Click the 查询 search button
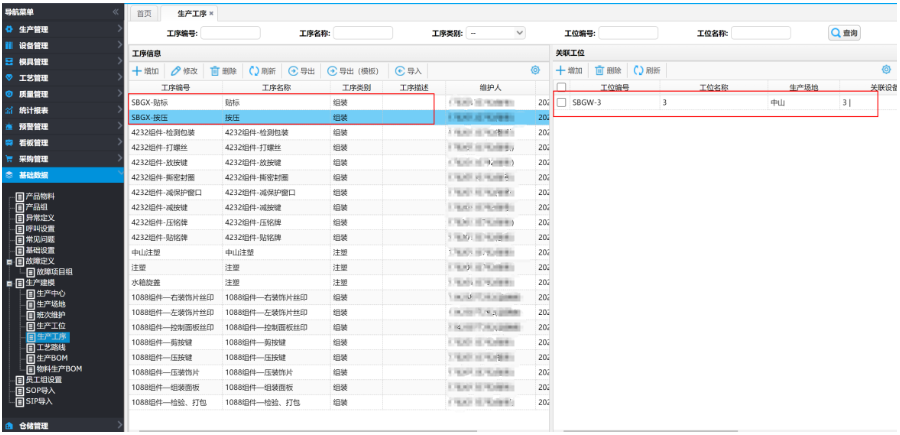Screen dimensions: 900x435 point(843,33)
